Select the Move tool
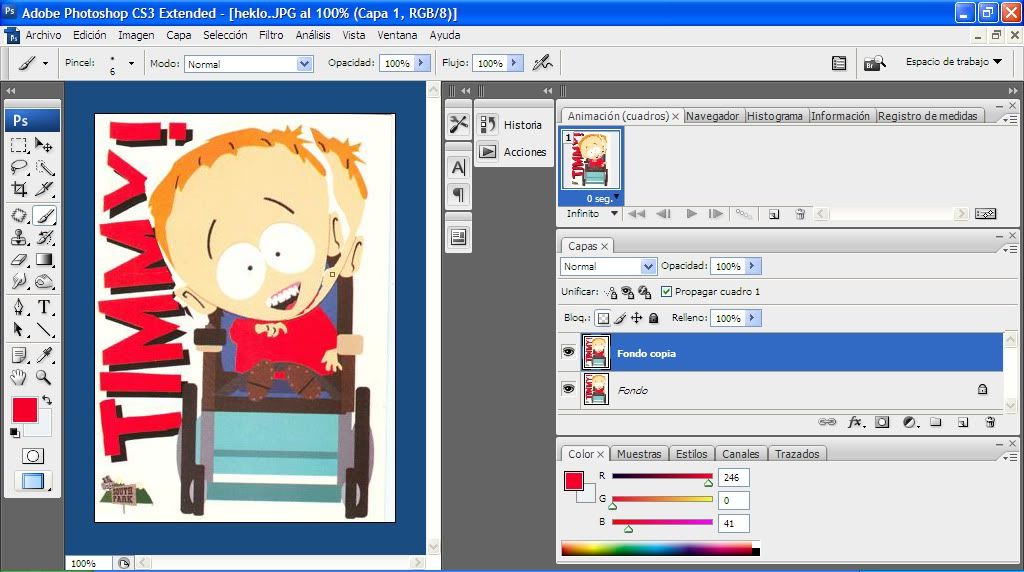This screenshot has width=1024, height=572. pos(44,145)
